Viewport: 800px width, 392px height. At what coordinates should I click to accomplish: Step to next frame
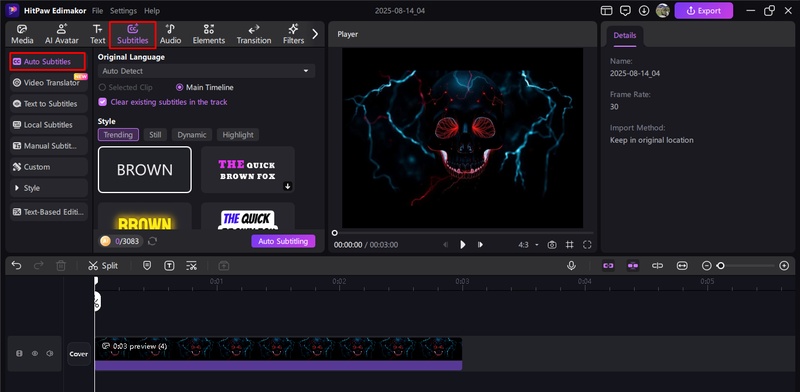[x=480, y=244]
